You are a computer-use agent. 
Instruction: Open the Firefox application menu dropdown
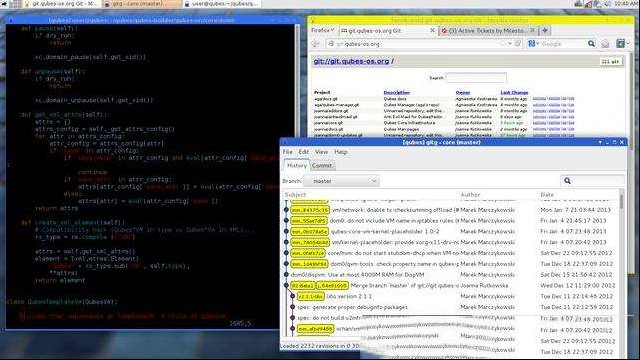pos(322,31)
